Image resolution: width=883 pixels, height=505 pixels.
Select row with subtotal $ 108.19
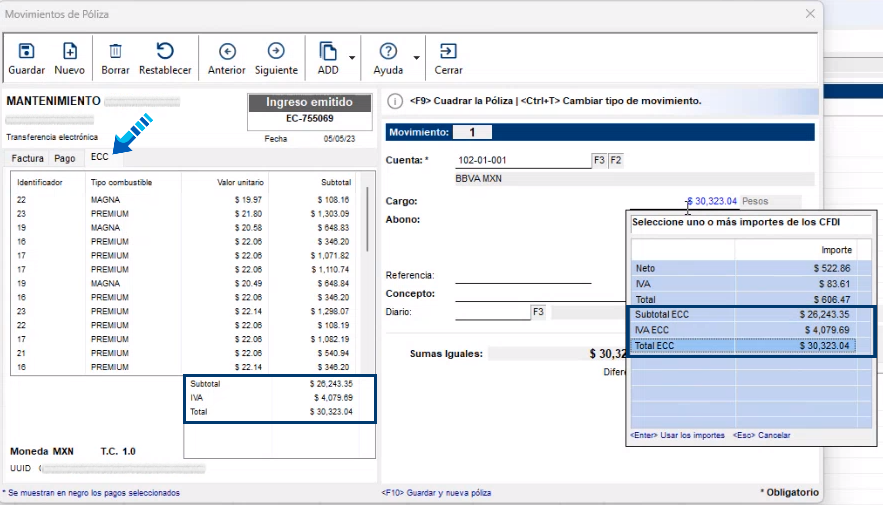186,325
